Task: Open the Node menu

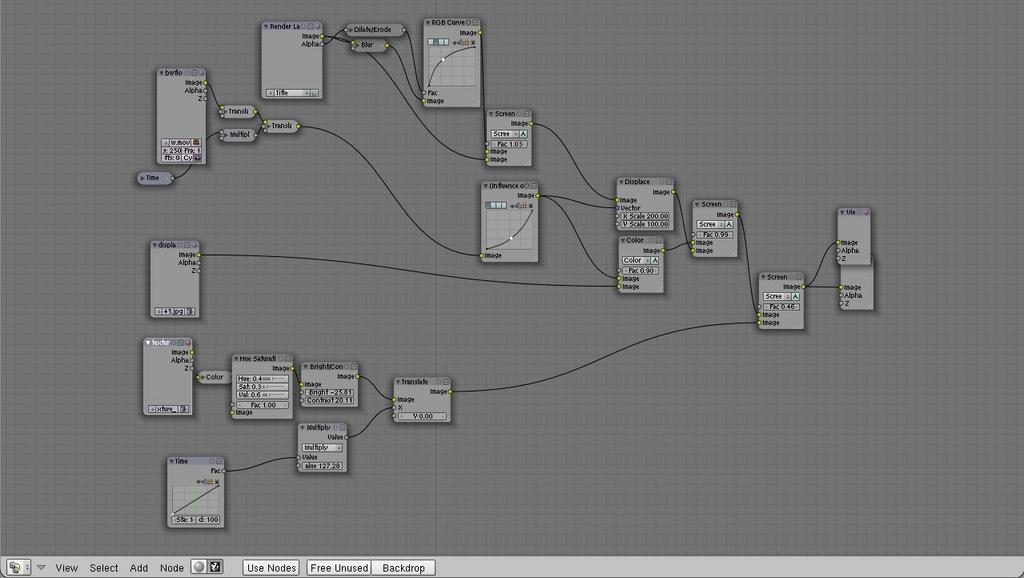Action: (x=172, y=568)
